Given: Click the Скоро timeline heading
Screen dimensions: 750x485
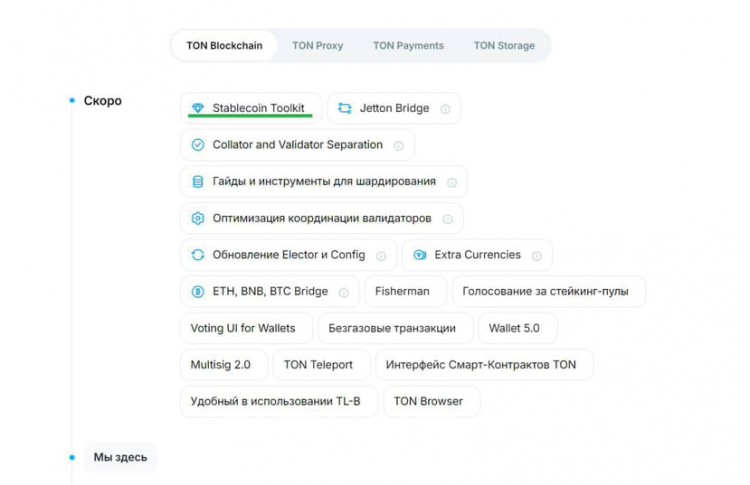Looking at the screenshot, I should pos(103,101).
